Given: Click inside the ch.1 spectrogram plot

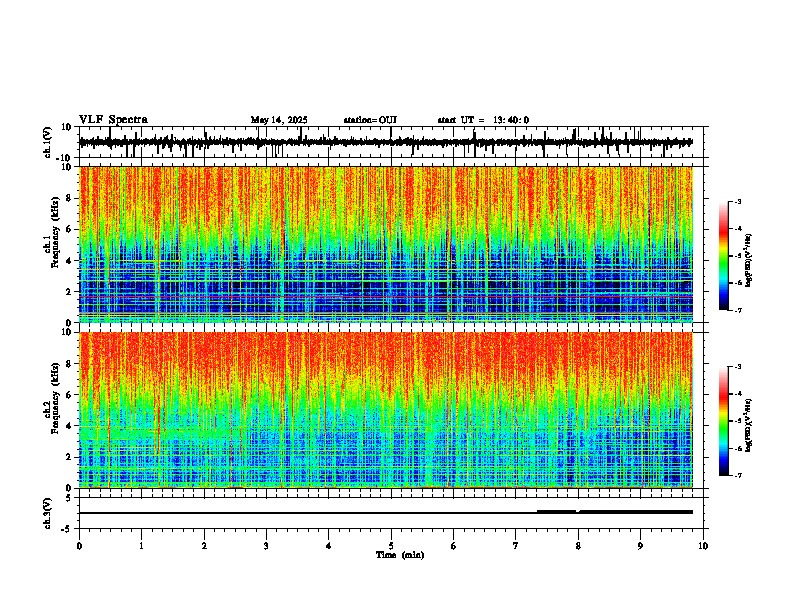Looking at the screenshot, I should pos(386,244).
